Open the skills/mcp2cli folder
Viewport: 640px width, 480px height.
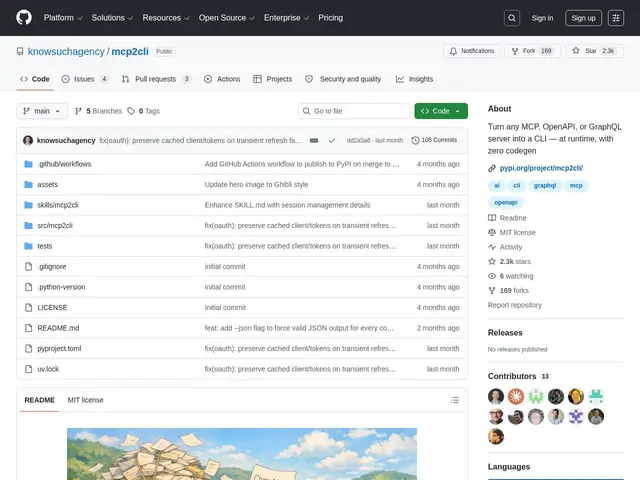tap(58, 205)
